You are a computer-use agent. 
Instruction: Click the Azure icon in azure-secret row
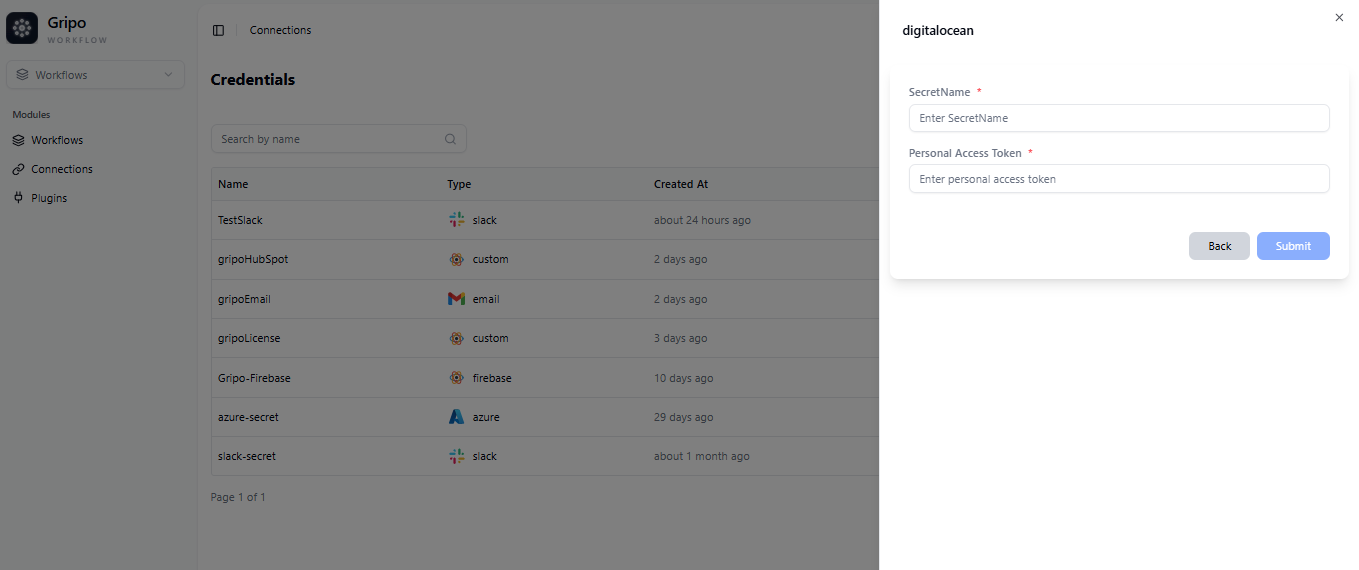(456, 417)
